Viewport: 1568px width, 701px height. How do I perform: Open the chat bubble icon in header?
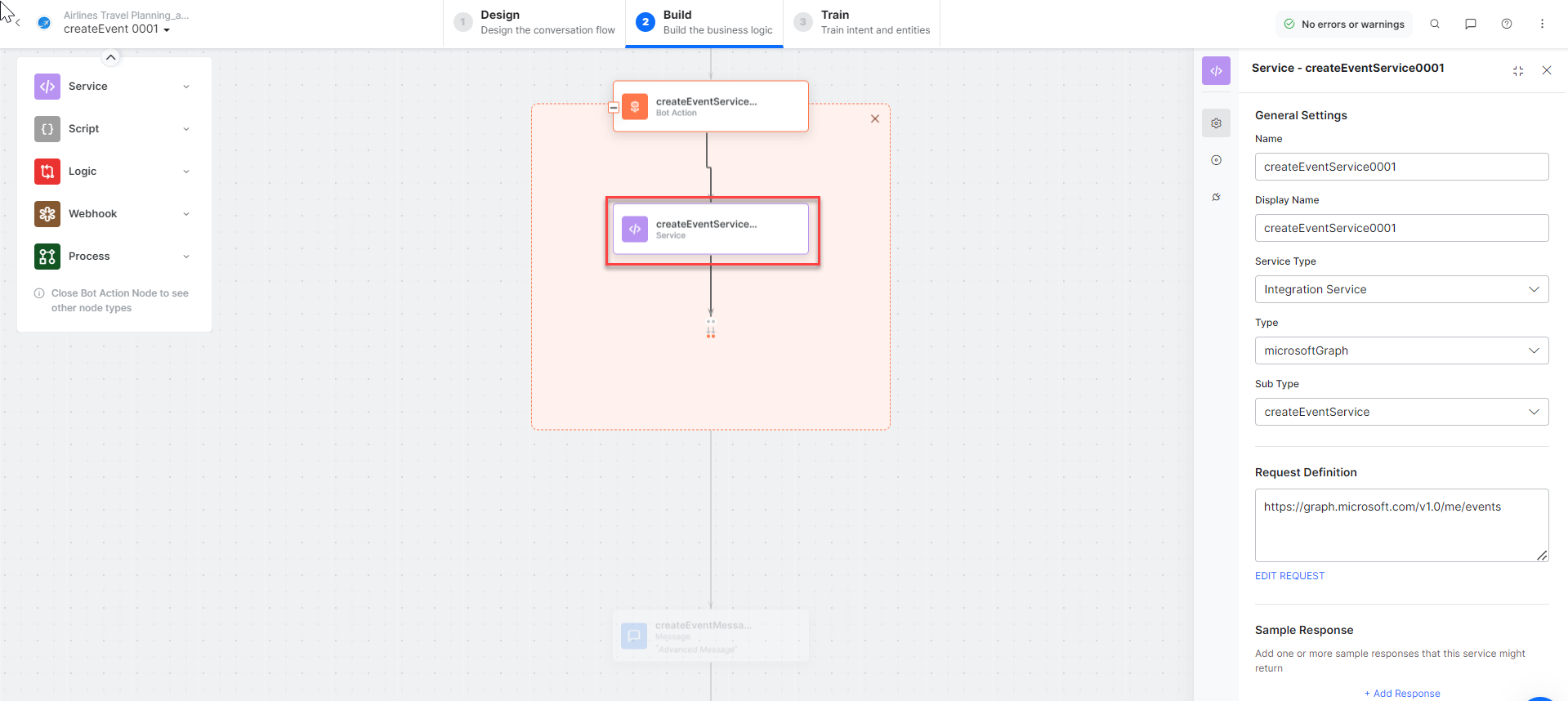pyautogui.click(x=1471, y=24)
